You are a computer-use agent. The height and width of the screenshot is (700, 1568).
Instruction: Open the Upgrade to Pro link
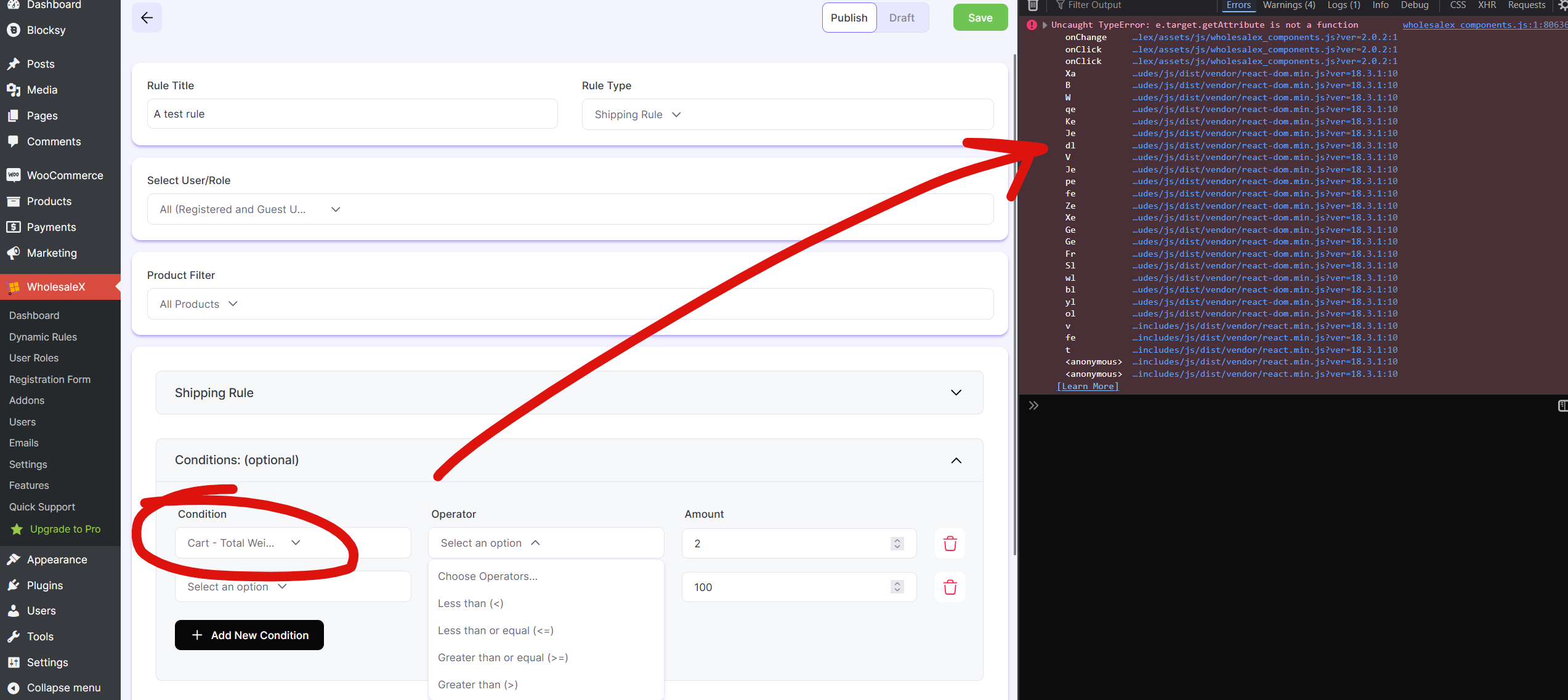(x=65, y=529)
